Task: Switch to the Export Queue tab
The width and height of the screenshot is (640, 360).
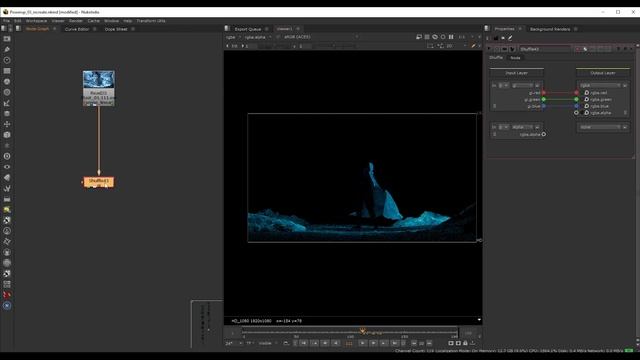Action: 248,29
